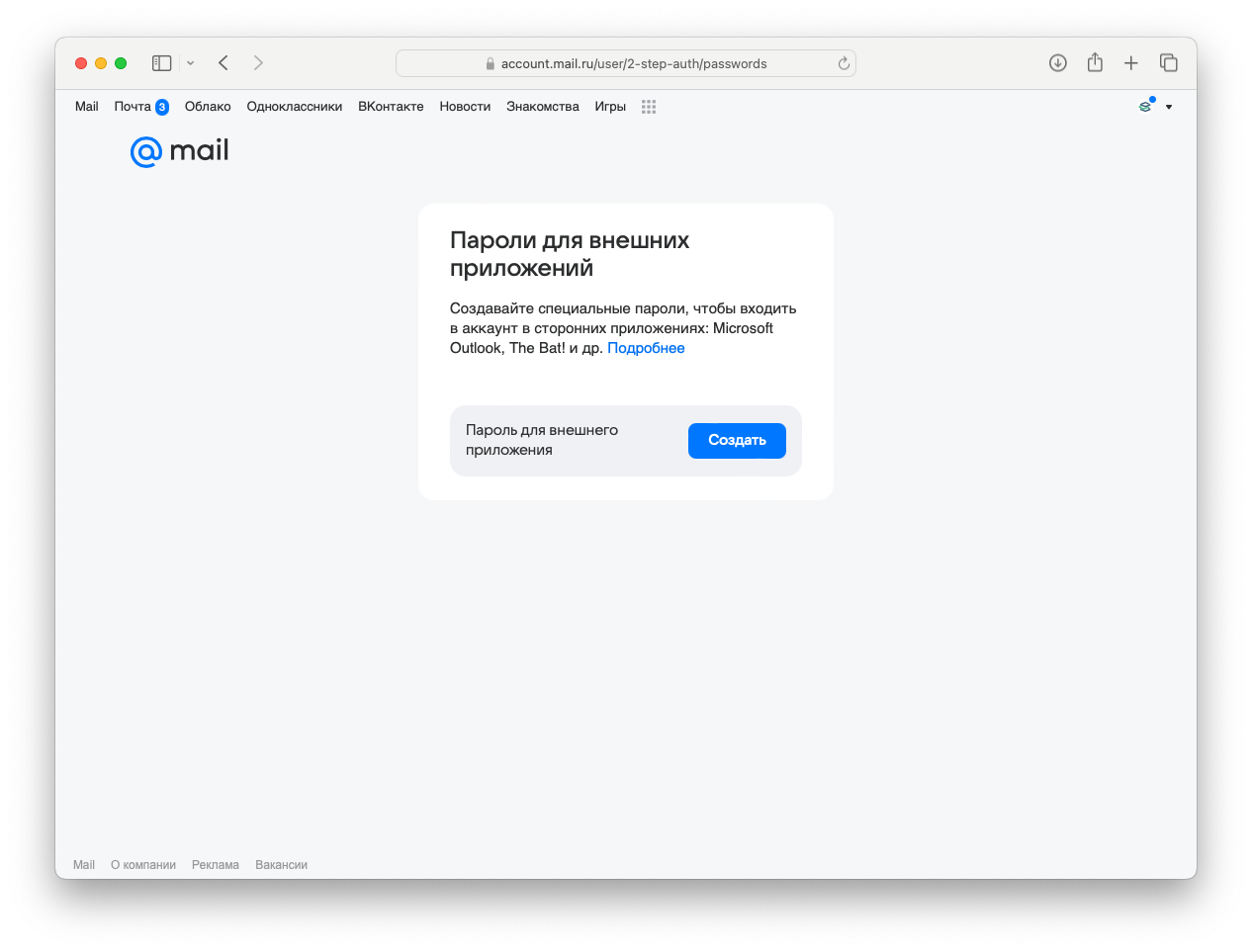This screenshot has width=1252, height=952.
Task: Open Облако in the portal navigation
Action: (208, 107)
